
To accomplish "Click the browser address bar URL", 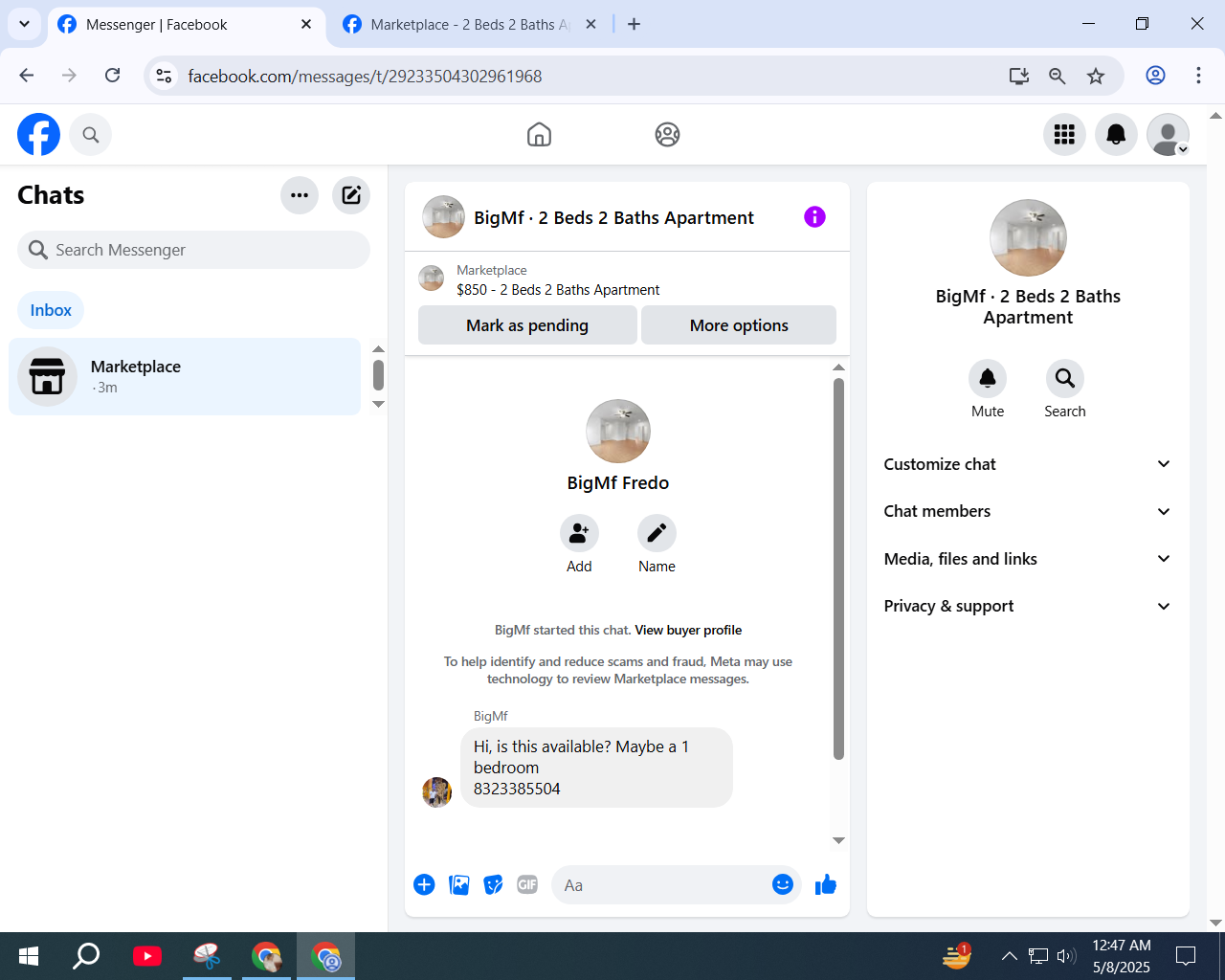I will click(365, 76).
